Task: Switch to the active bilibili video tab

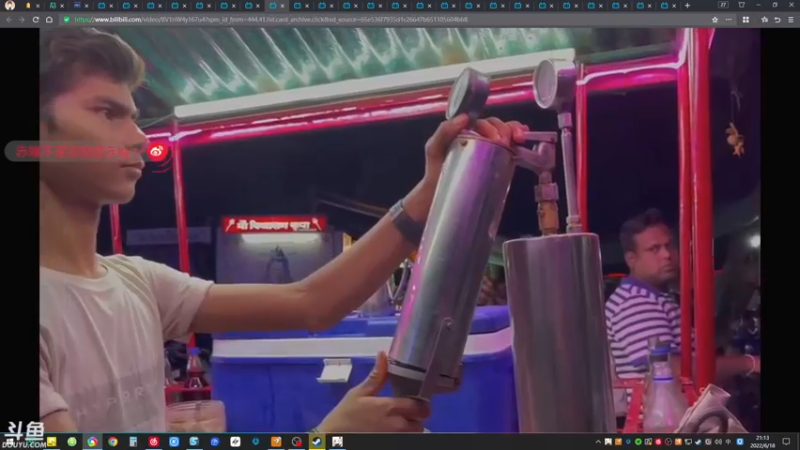Action: coord(276,6)
